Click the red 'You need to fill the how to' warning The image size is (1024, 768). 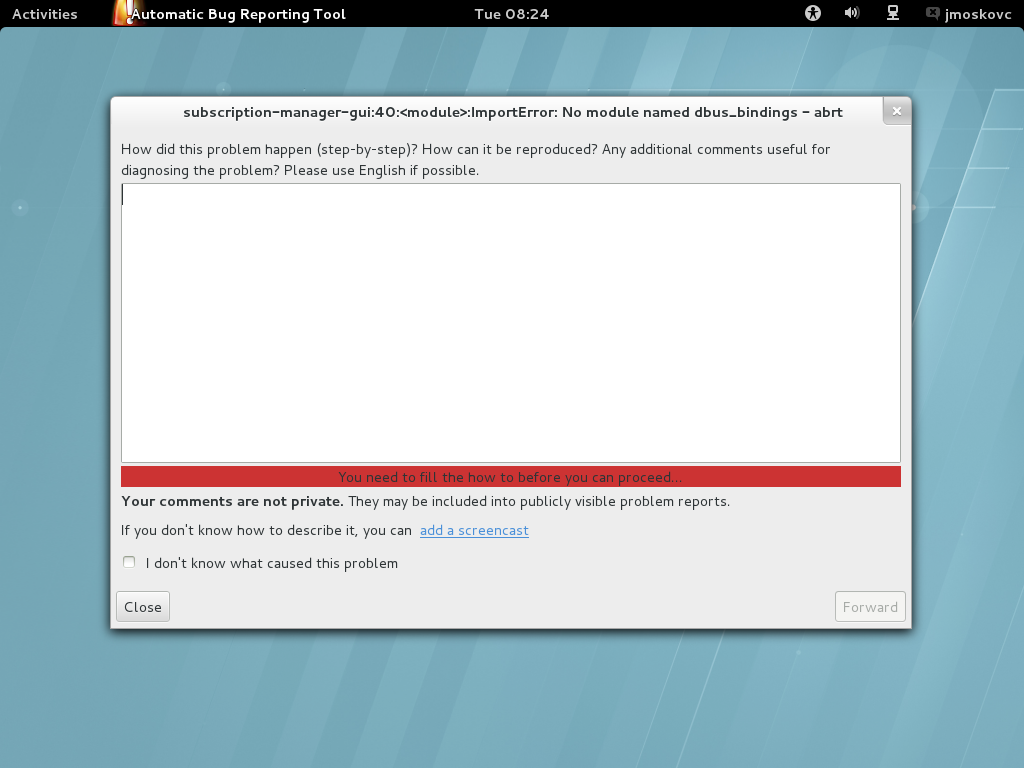click(511, 477)
